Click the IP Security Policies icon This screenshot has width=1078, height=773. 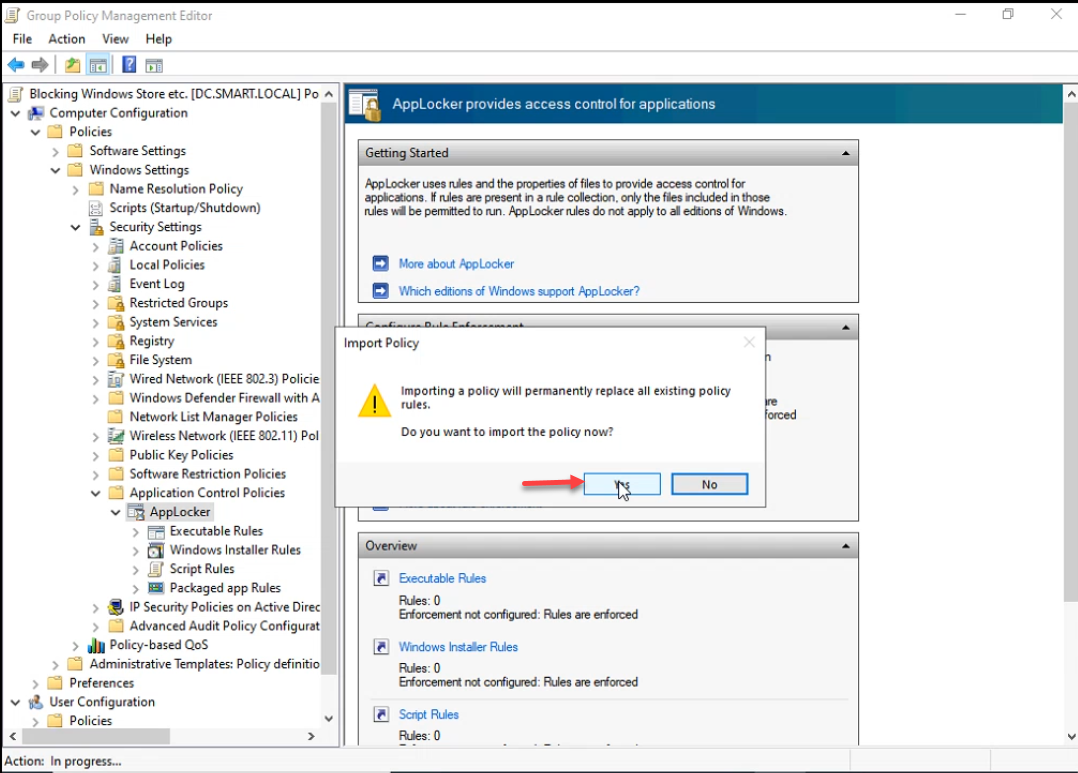coord(116,607)
